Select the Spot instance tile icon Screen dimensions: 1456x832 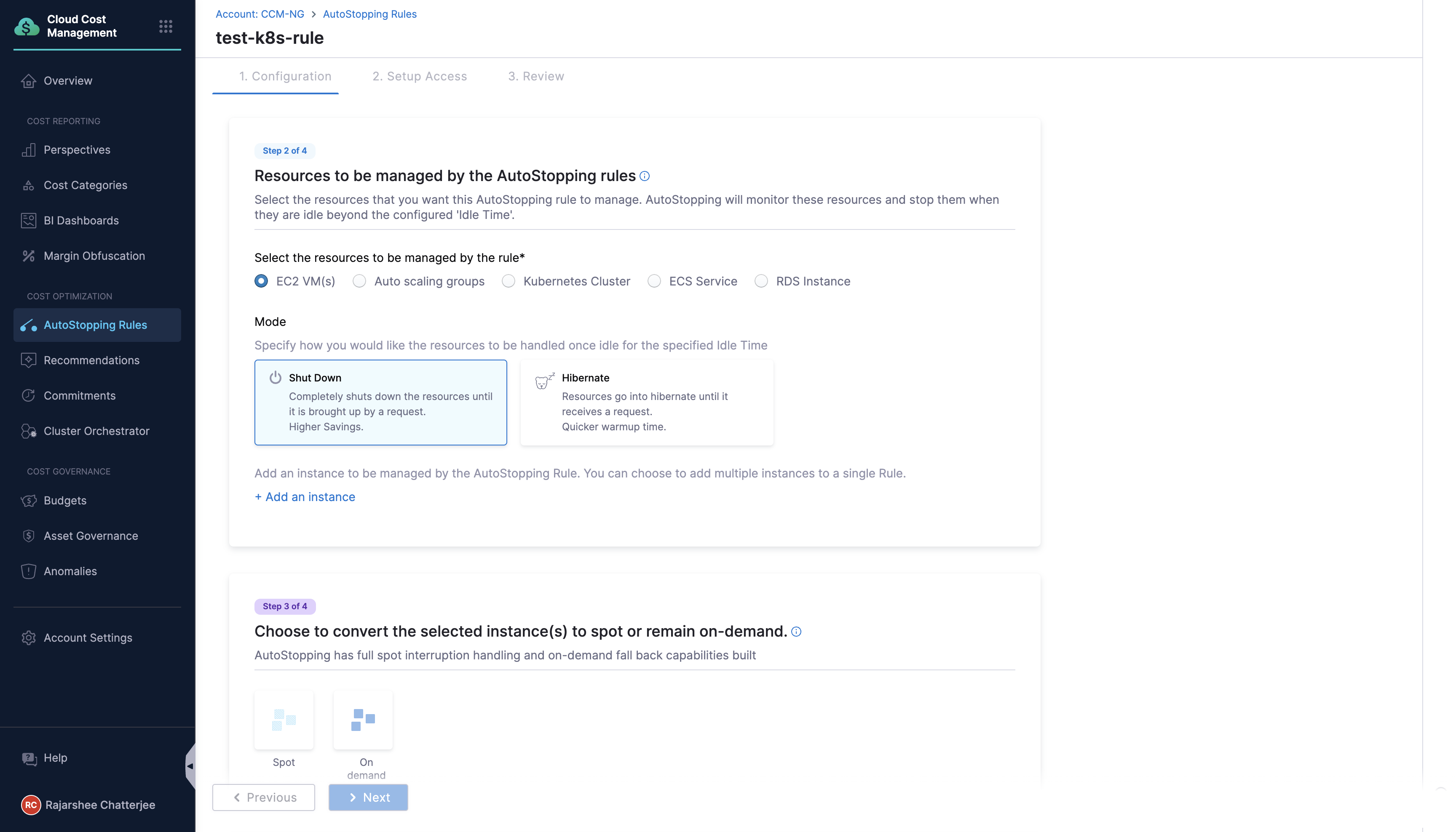point(284,720)
